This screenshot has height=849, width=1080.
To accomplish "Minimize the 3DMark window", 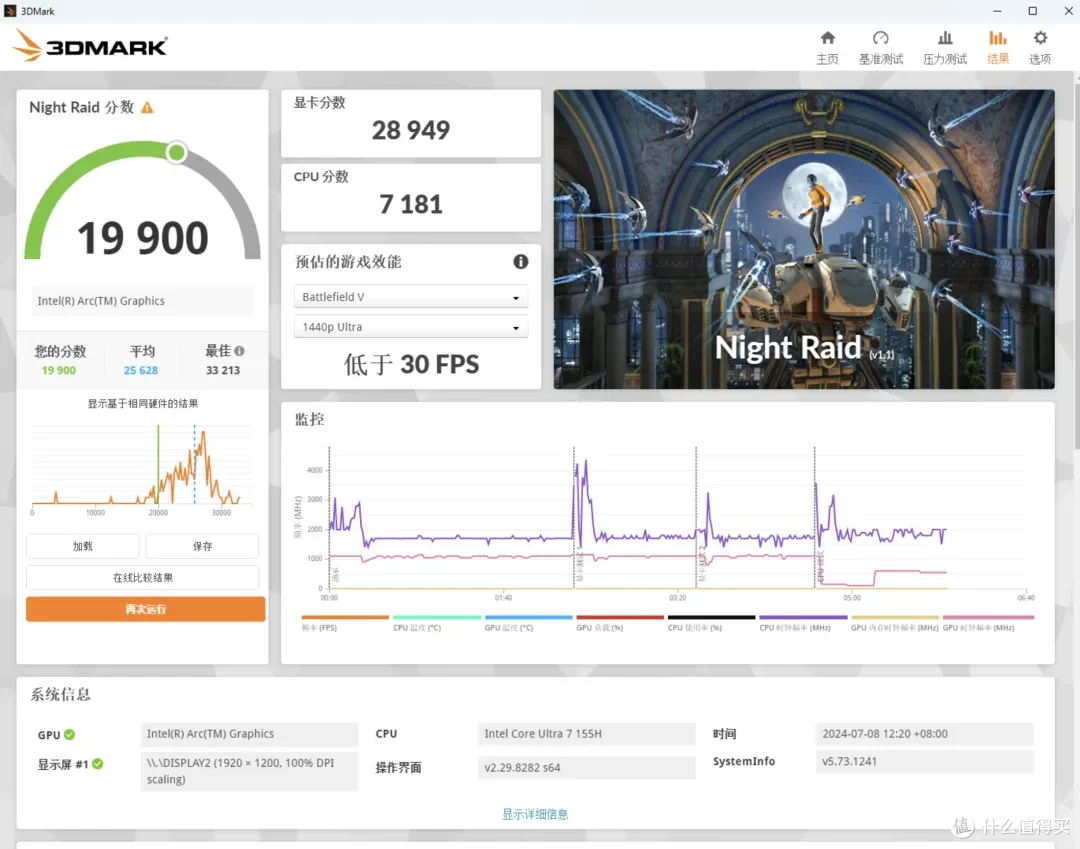I will 997,11.
